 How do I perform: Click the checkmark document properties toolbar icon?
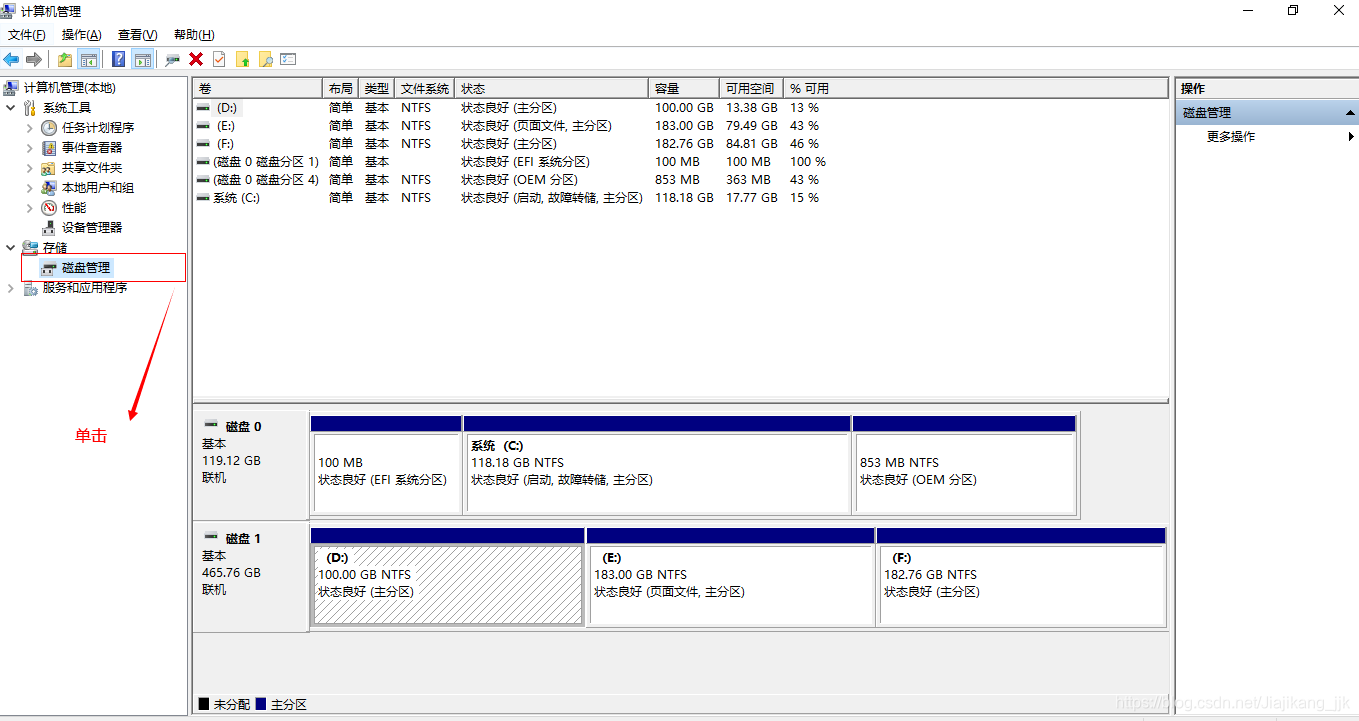[219, 59]
